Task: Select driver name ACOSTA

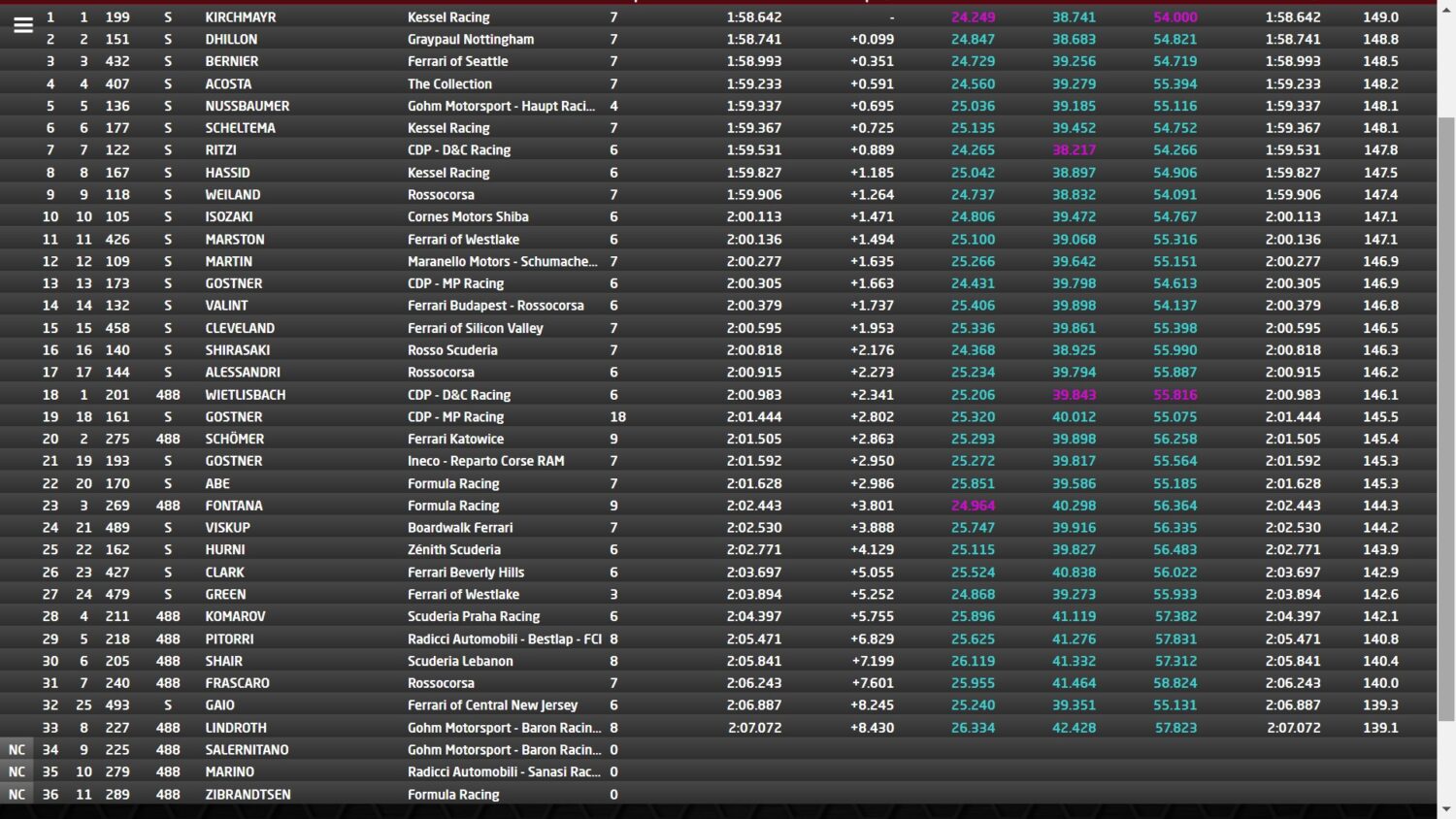Action: coord(228,84)
